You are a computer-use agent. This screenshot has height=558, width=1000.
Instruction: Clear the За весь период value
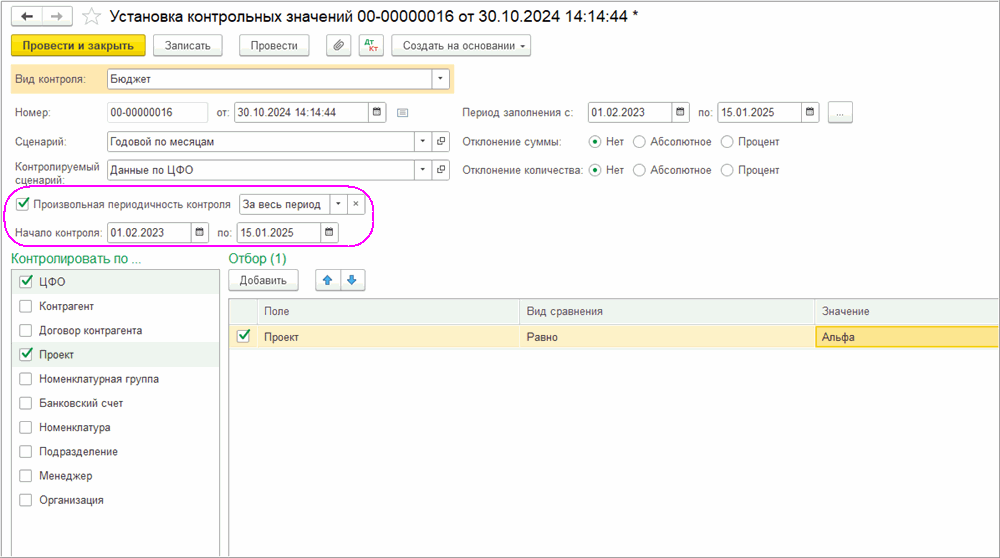(355, 204)
